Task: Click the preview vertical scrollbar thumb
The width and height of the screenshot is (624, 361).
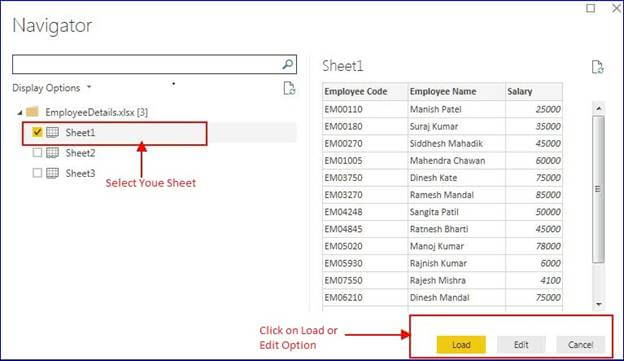Action: click(598, 189)
